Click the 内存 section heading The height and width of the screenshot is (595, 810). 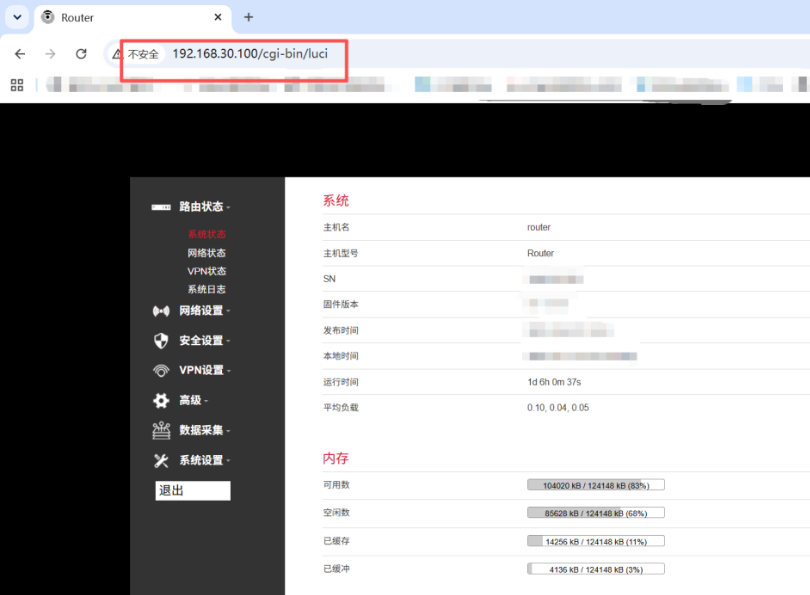click(336, 458)
